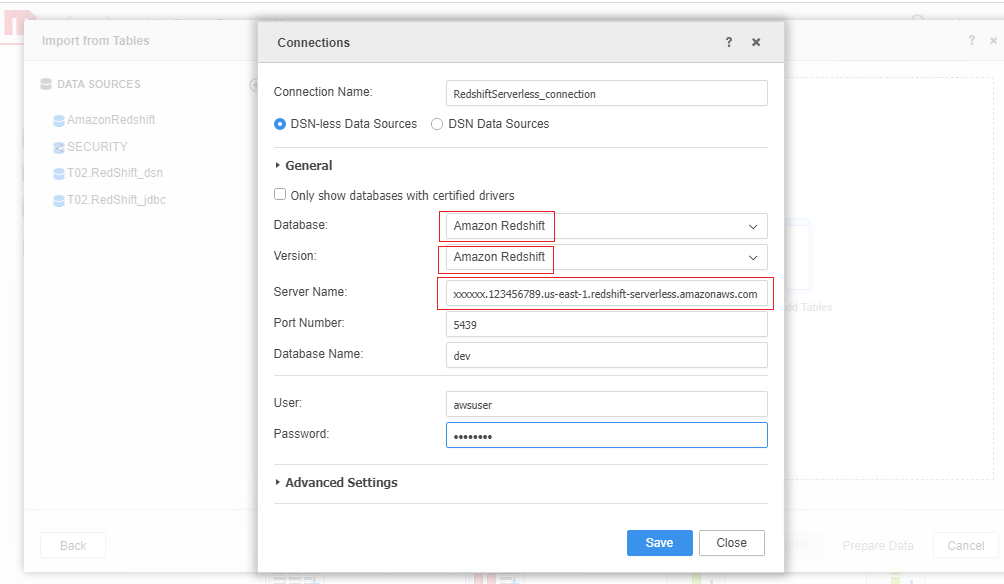Click the DATA SOURCES database icon
This screenshot has width=1004, height=584.
[x=45, y=85]
